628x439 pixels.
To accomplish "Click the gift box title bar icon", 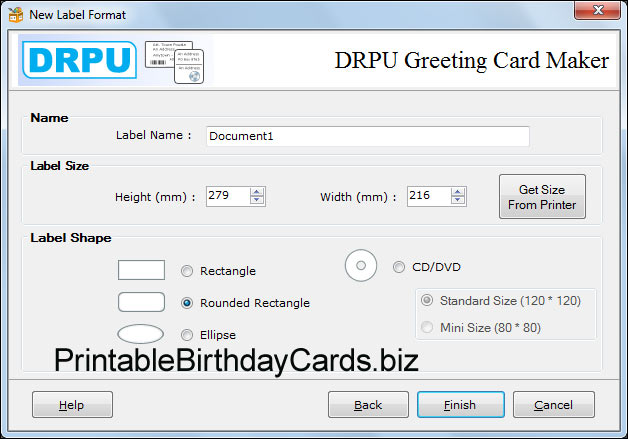I will point(16,14).
